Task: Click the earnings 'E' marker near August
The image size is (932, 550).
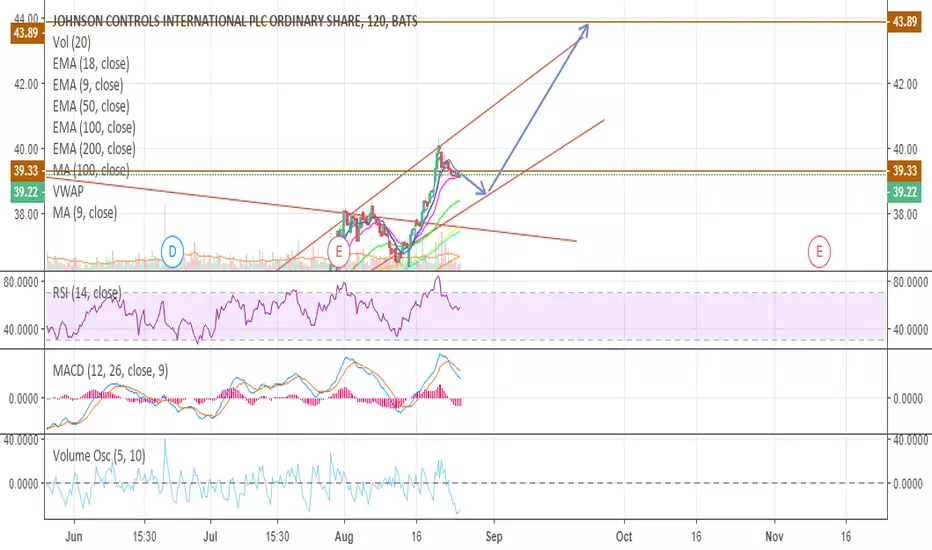Action: pyautogui.click(x=339, y=252)
